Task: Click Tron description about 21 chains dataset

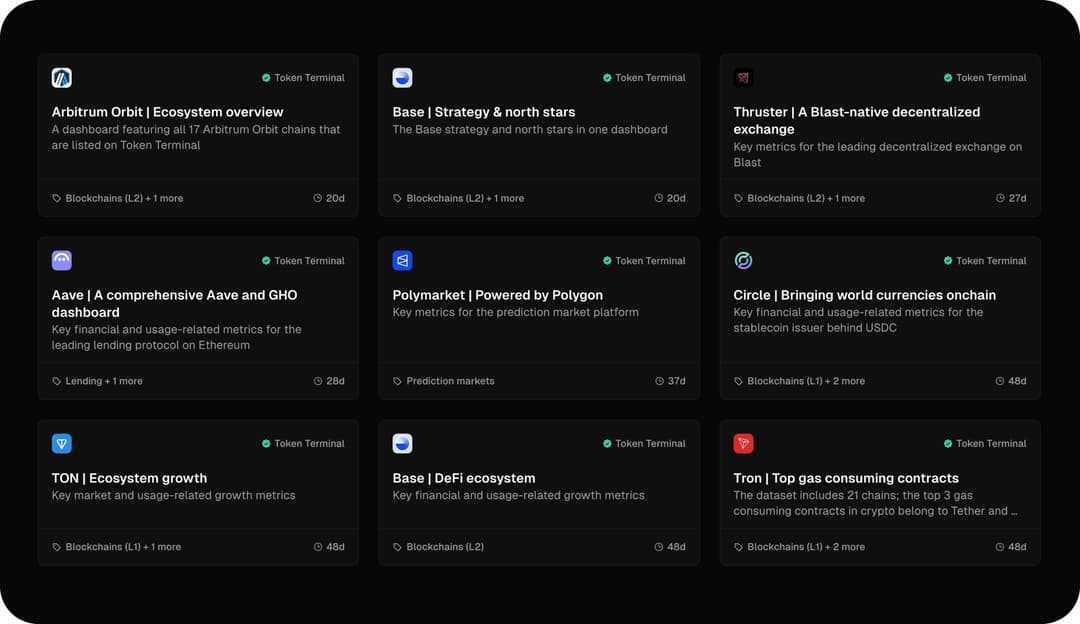Action: pos(875,503)
